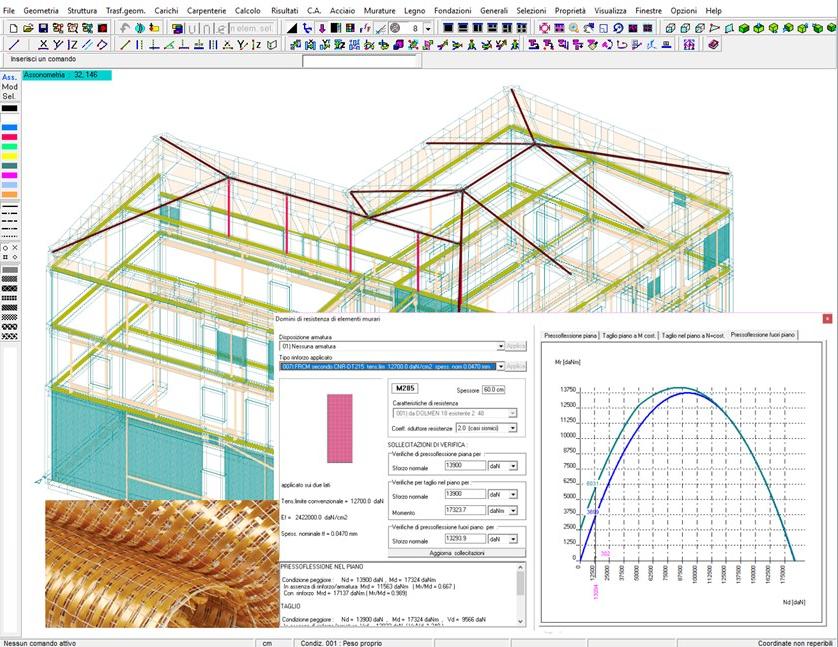Open the Tipo rinforzo applicato dropdown
This screenshot has height=647, width=838.
pyautogui.click(x=501, y=367)
